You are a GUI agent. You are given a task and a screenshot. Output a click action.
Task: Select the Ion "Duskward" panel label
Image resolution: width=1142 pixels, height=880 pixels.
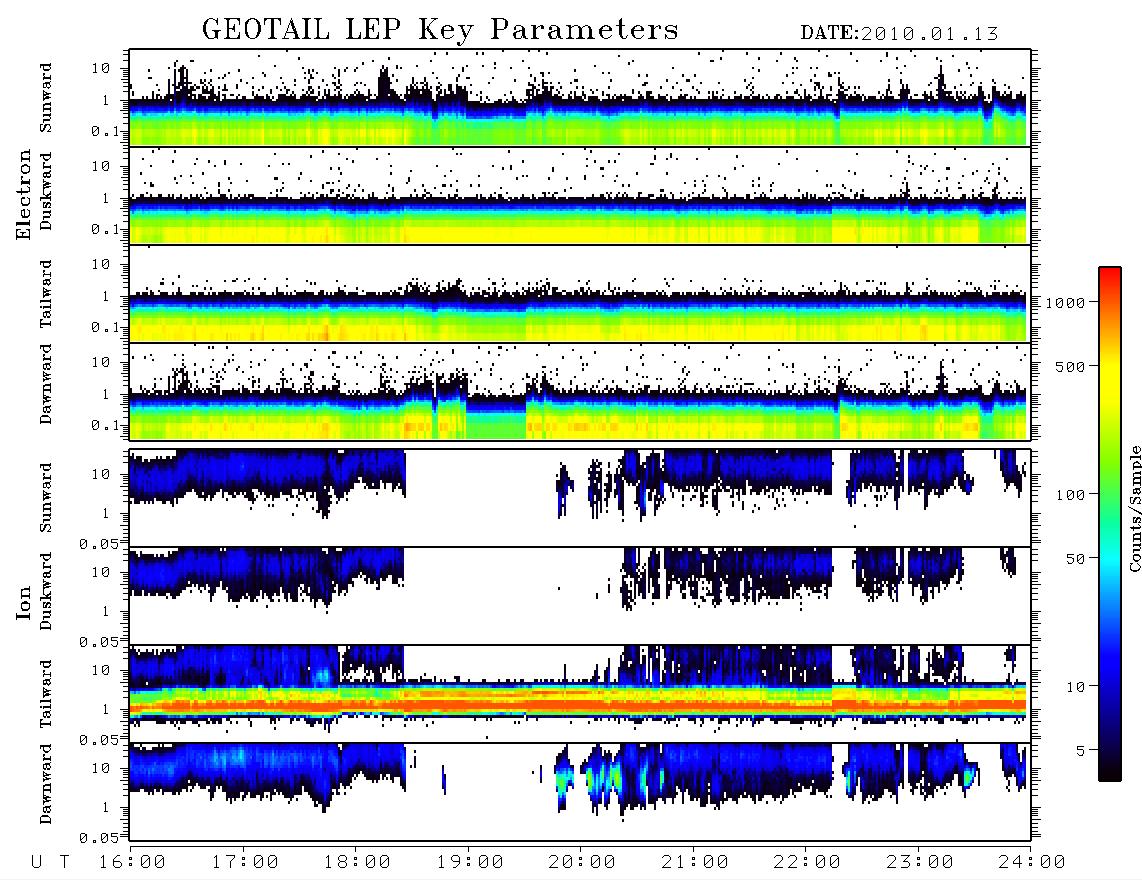click(x=46, y=592)
